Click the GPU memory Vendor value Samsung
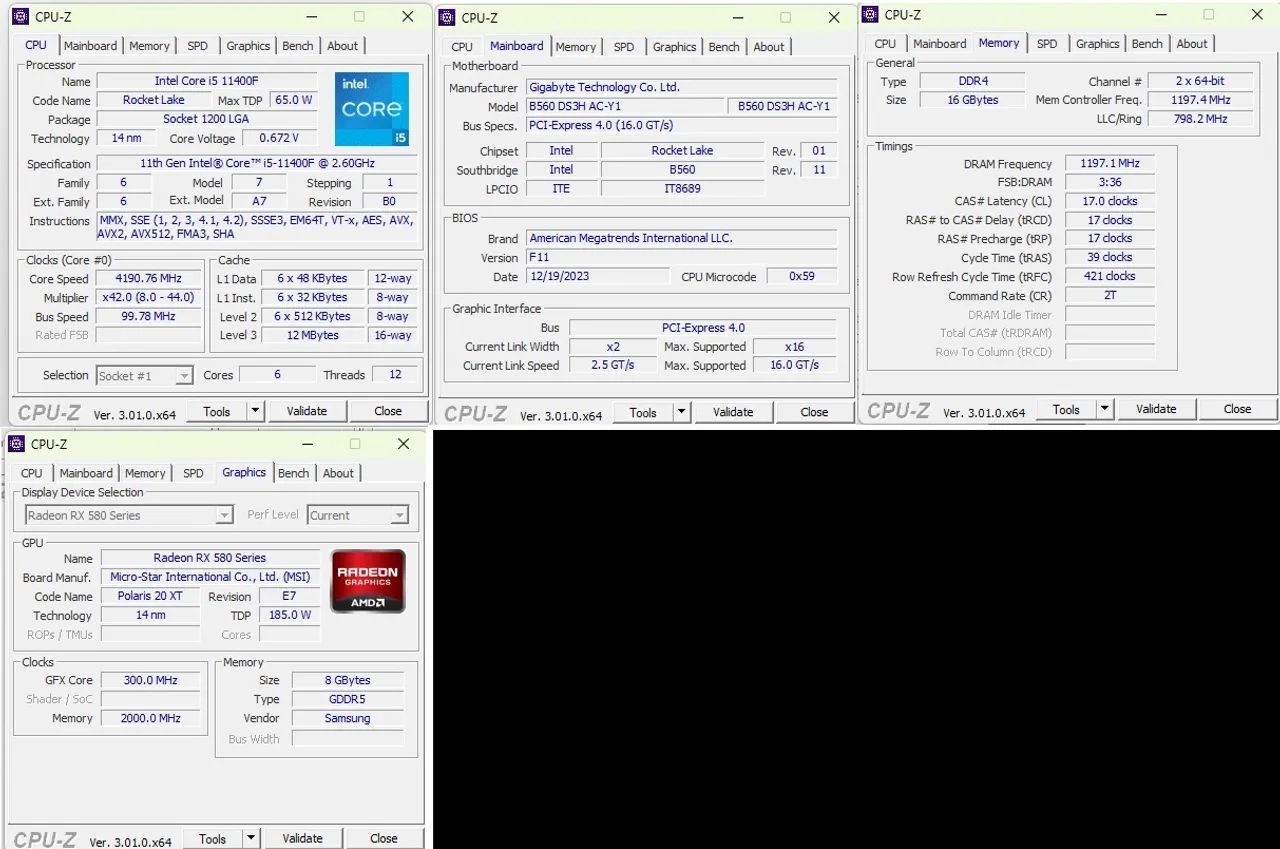The width and height of the screenshot is (1280, 849). click(347, 718)
